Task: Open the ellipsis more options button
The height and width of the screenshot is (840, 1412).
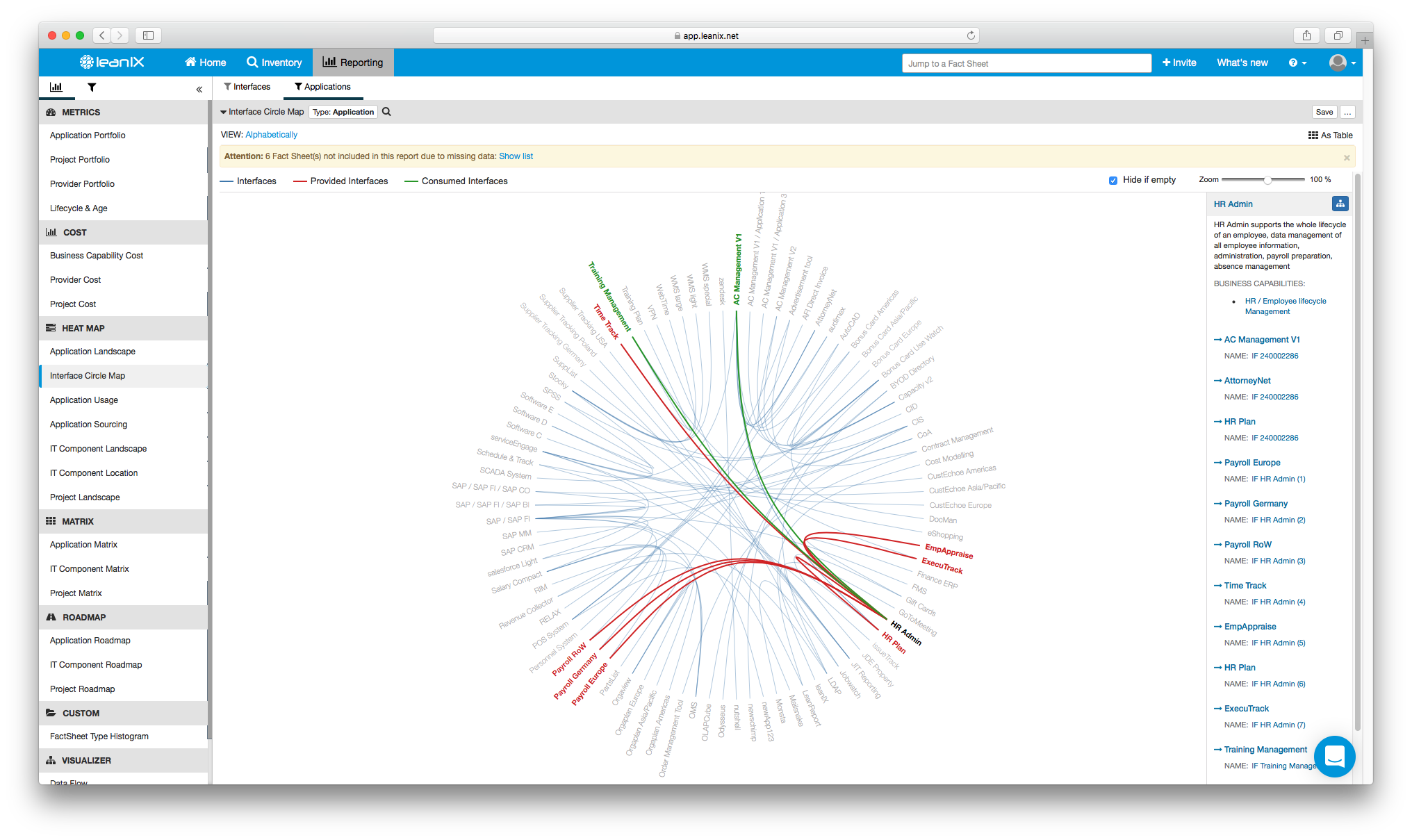Action: 1347,112
